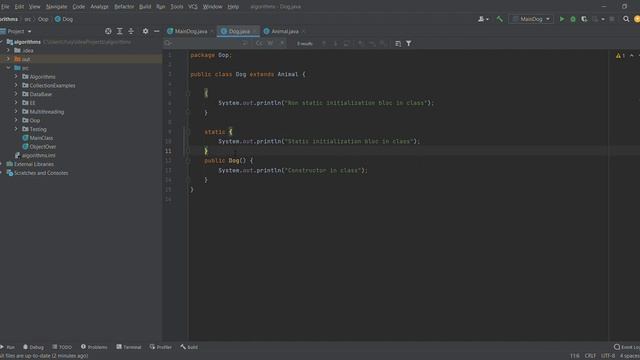Viewport: 640px width, 360px height.
Task: Open the Navigate menu
Action: [56, 7]
